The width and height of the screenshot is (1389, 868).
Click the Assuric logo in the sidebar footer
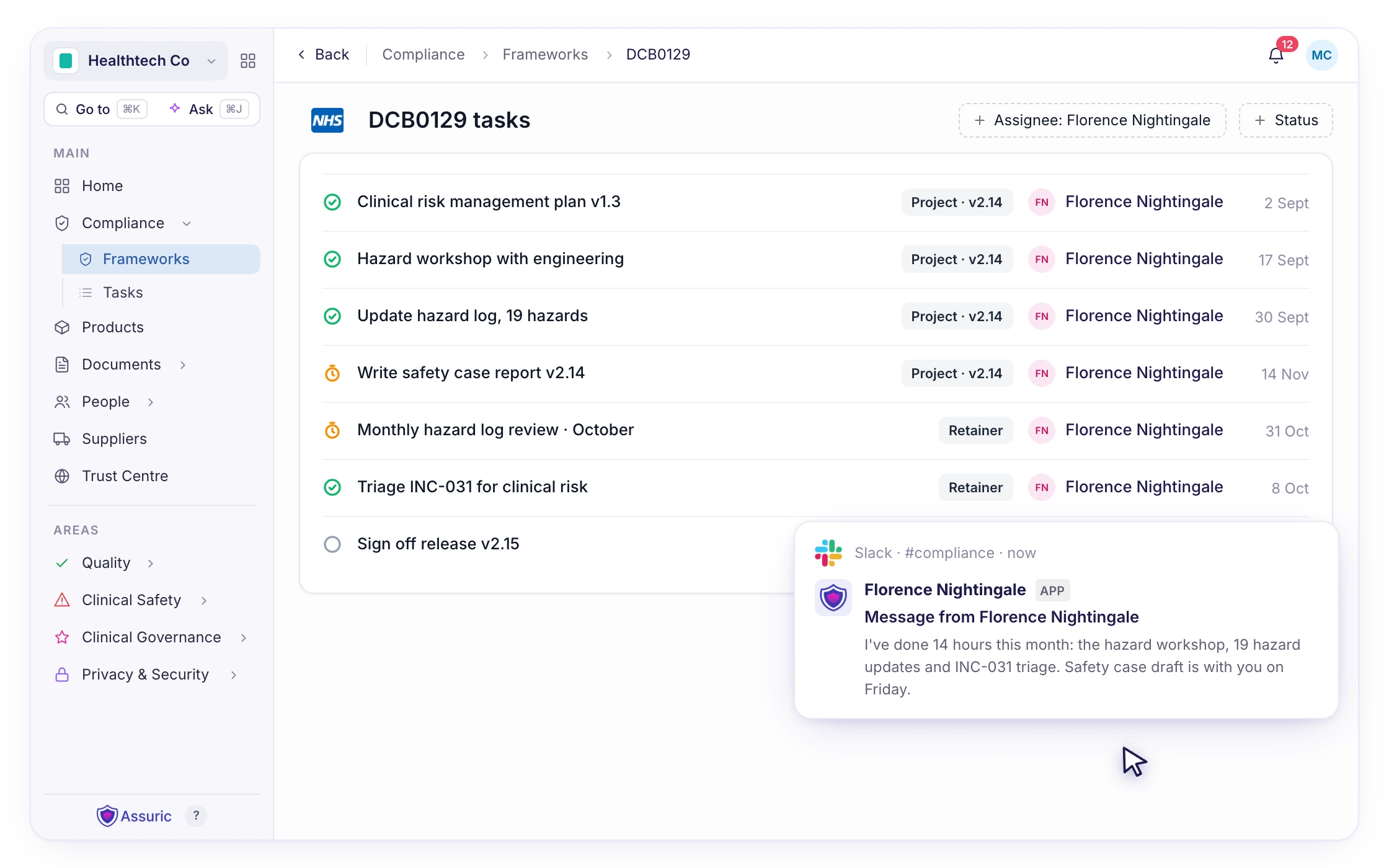point(134,816)
